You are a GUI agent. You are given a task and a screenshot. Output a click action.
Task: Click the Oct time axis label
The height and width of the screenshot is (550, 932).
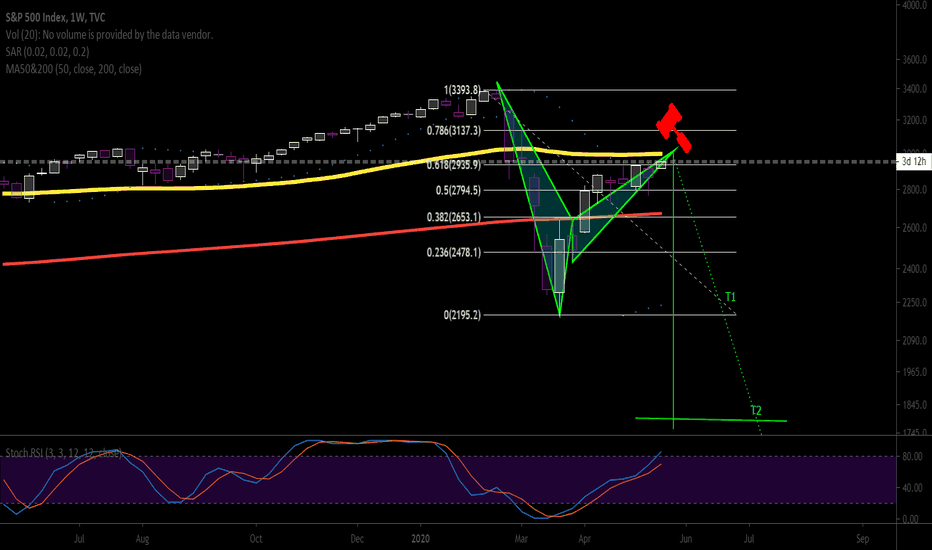(x=256, y=539)
